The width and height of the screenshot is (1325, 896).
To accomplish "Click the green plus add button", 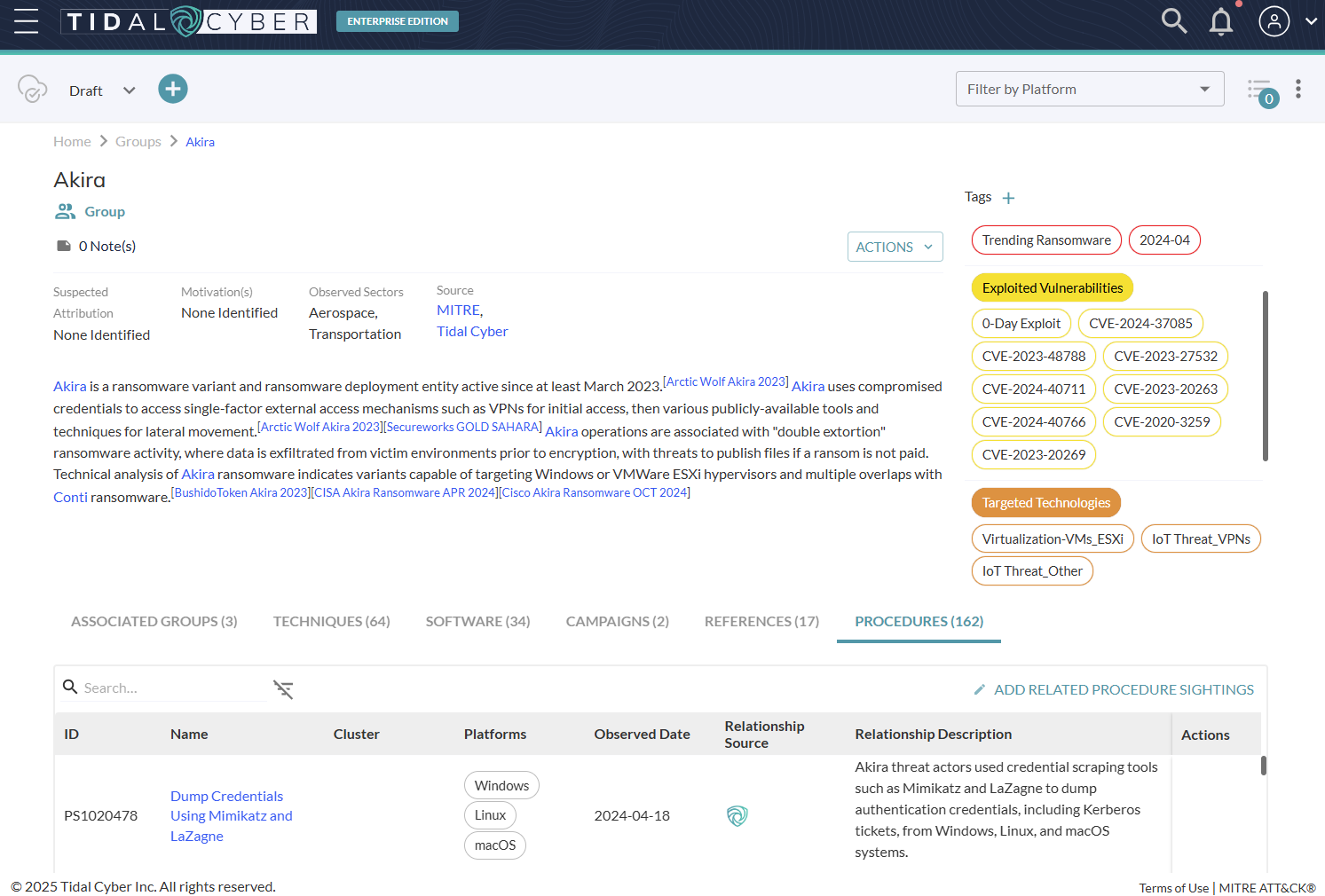I will click(173, 89).
